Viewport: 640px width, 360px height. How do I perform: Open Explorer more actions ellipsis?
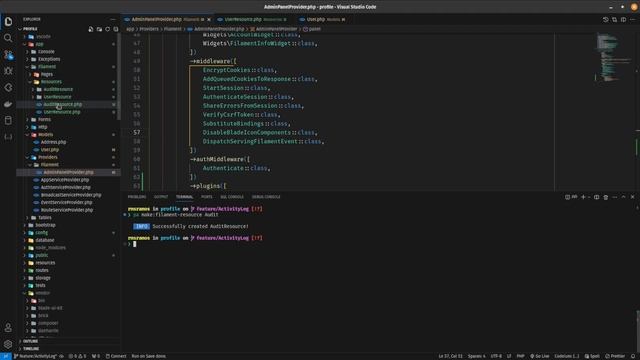pyautogui.click(x=113, y=19)
